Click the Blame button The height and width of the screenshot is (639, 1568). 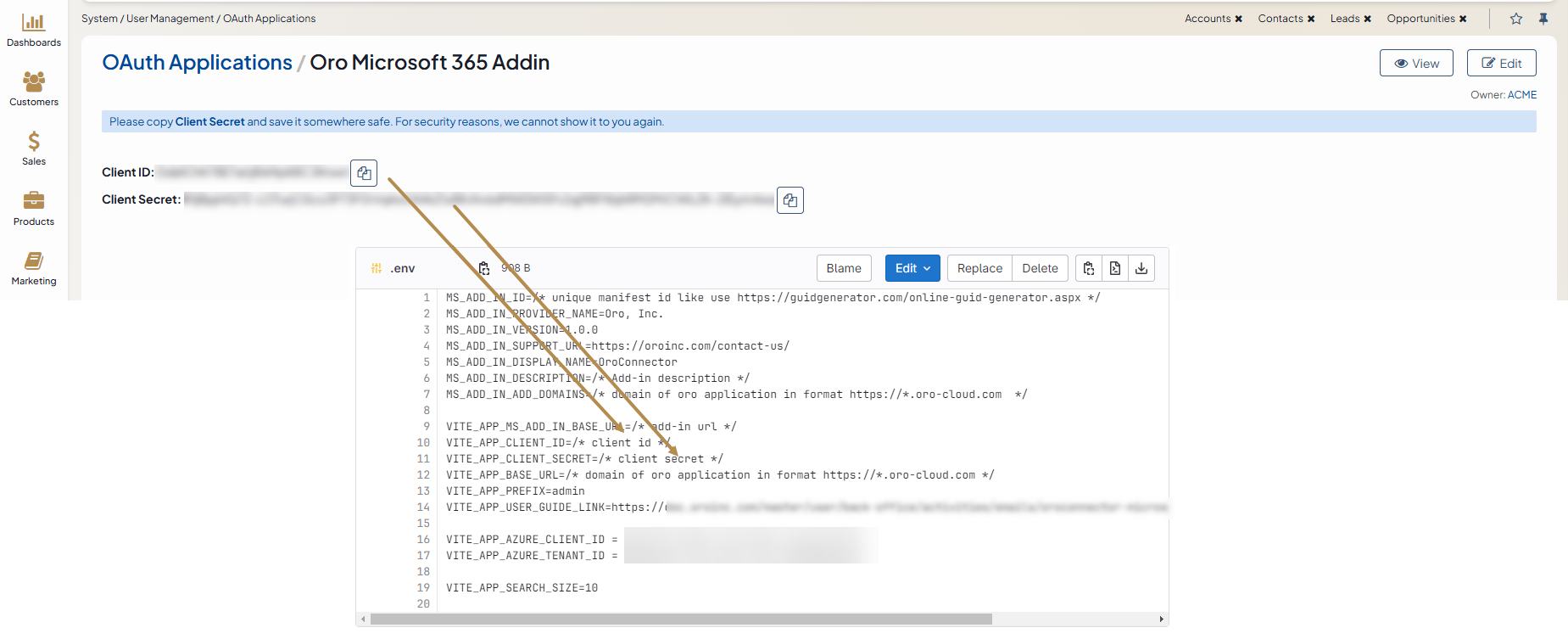tap(844, 268)
